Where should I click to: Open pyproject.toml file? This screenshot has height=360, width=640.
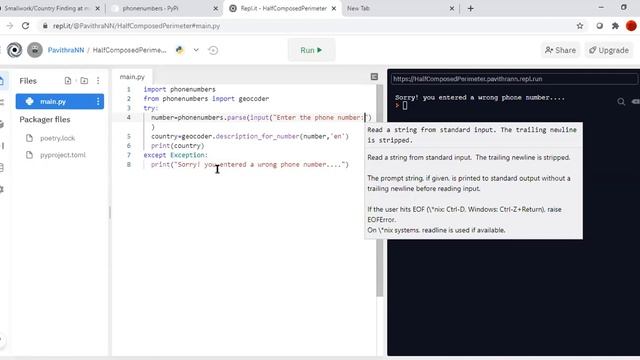(63, 155)
